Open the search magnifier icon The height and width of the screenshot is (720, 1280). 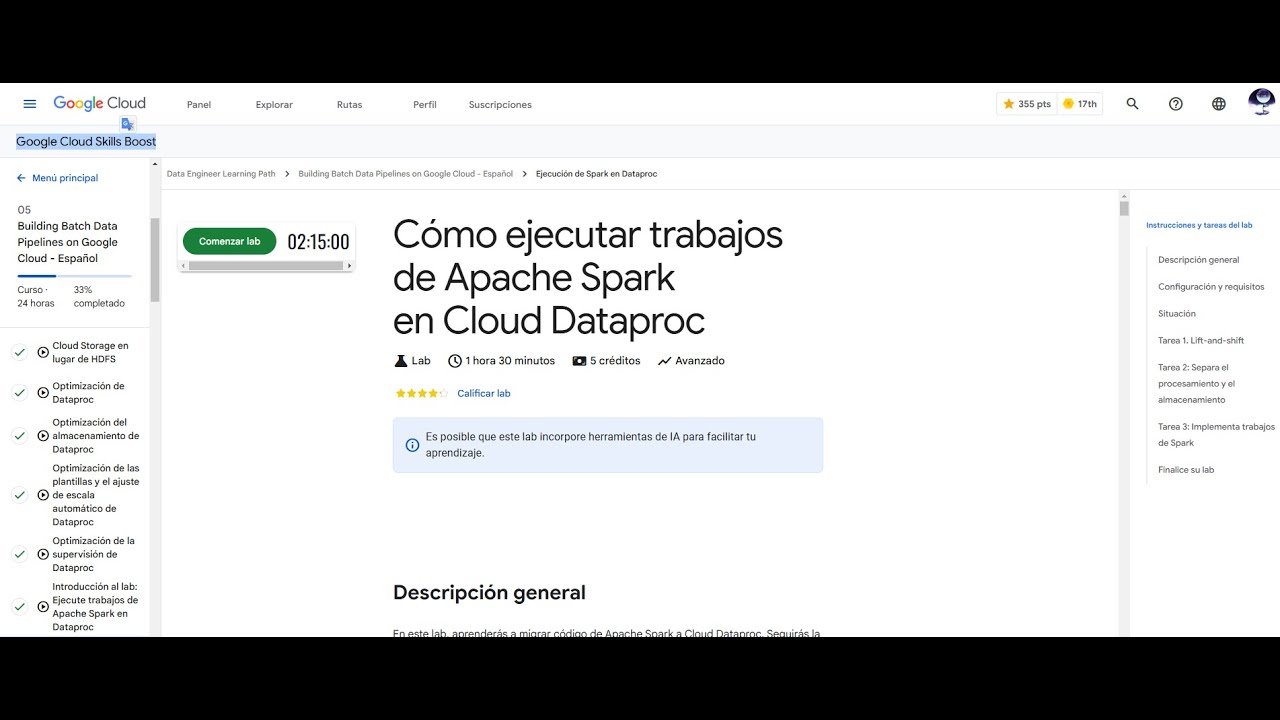tap(1132, 104)
